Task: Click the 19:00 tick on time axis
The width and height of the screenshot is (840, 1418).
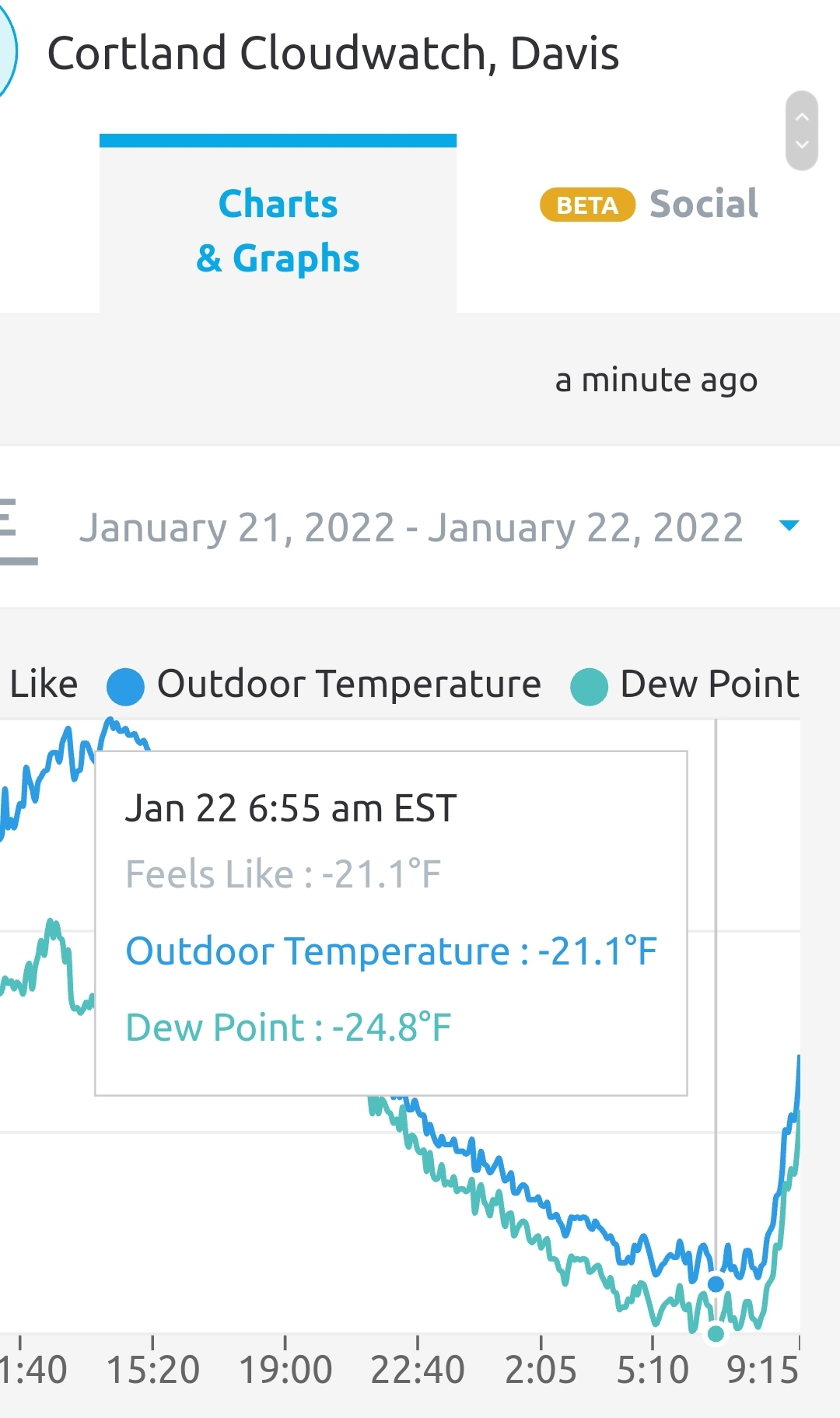Action: click(285, 1371)
